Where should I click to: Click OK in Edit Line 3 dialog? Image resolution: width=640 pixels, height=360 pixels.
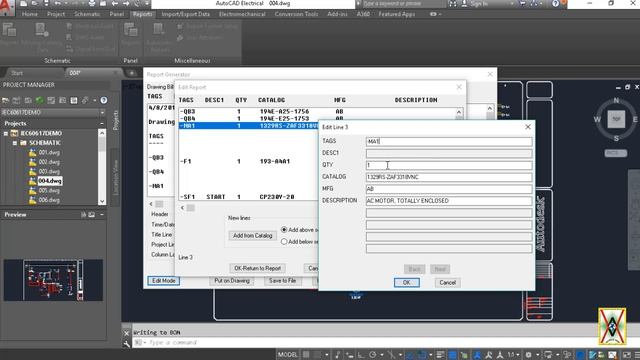click(407, 282)
